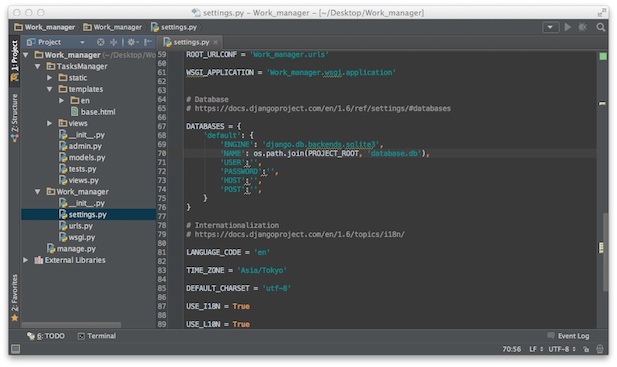Click the Debug bug icon
Viewport: 617px width, 367px height.
[582, 27]
